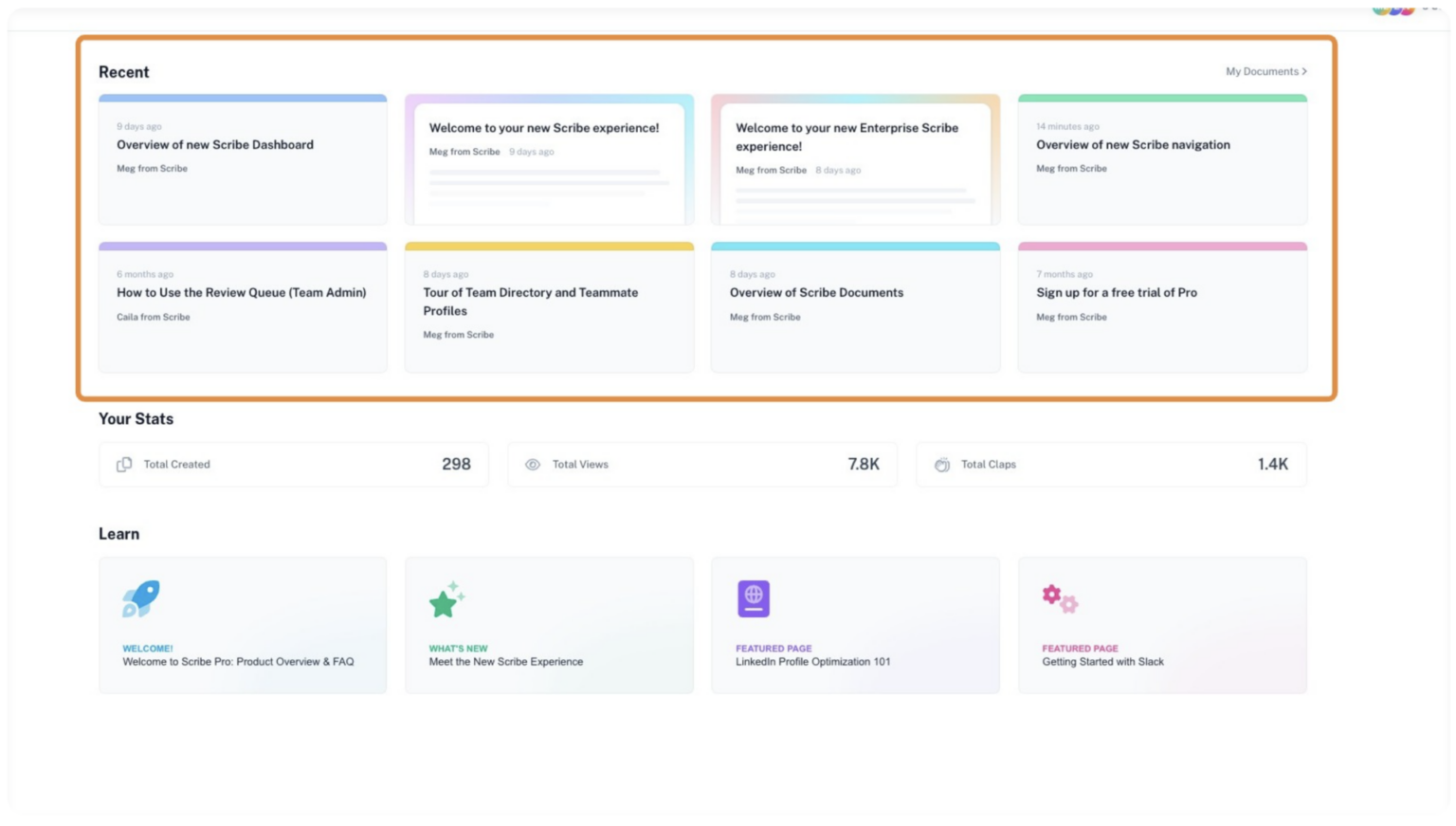Click the Total Created documents icon
The width and height of the screenshot is (1456, 826).
click(x=124, y=464)
